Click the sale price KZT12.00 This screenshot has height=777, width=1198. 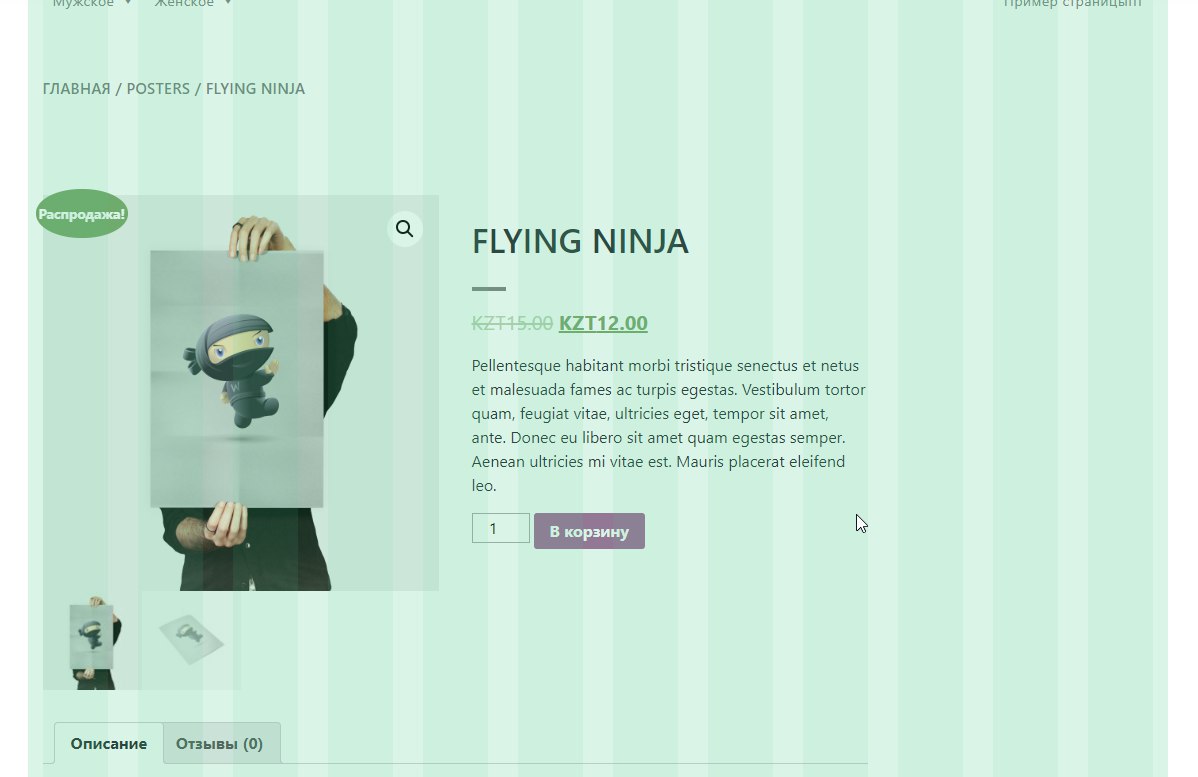pos(603,323)
